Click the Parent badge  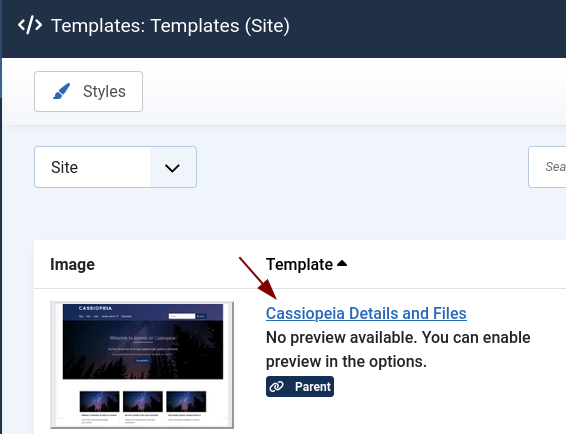coord(300,387)
